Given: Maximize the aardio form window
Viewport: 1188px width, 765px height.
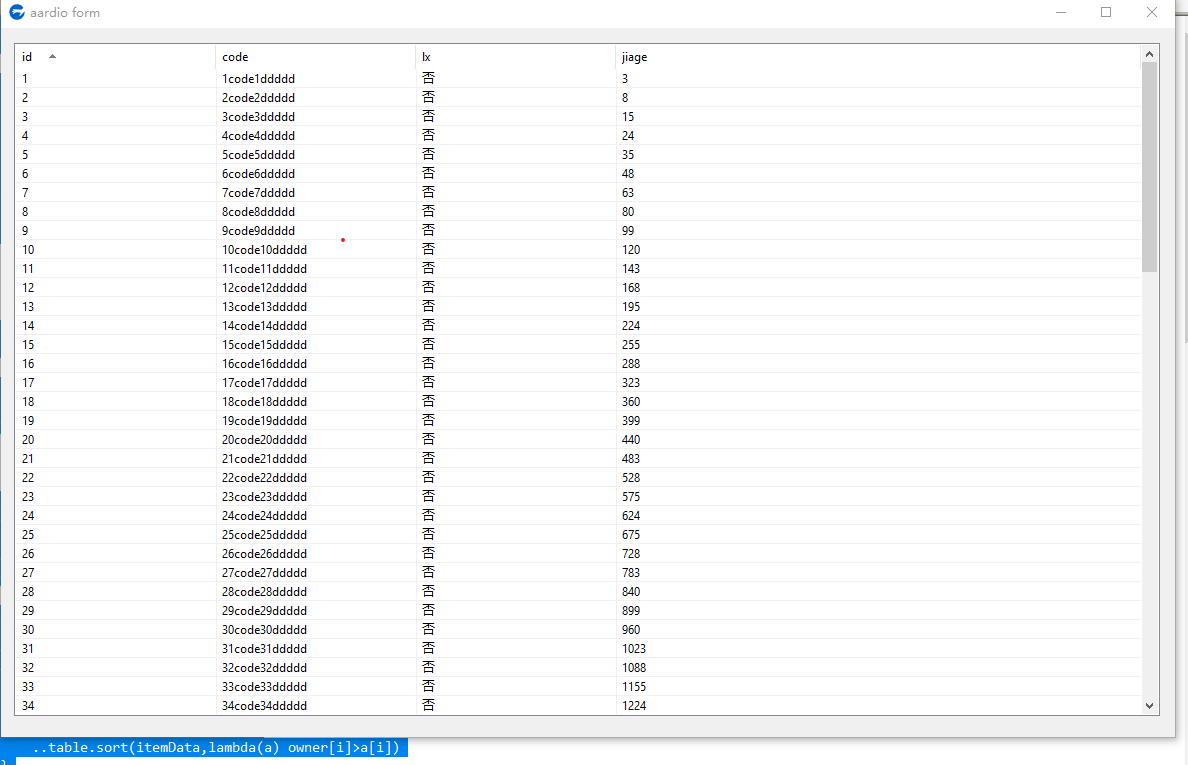Looking at the screenshot, I should point(1106,12).
